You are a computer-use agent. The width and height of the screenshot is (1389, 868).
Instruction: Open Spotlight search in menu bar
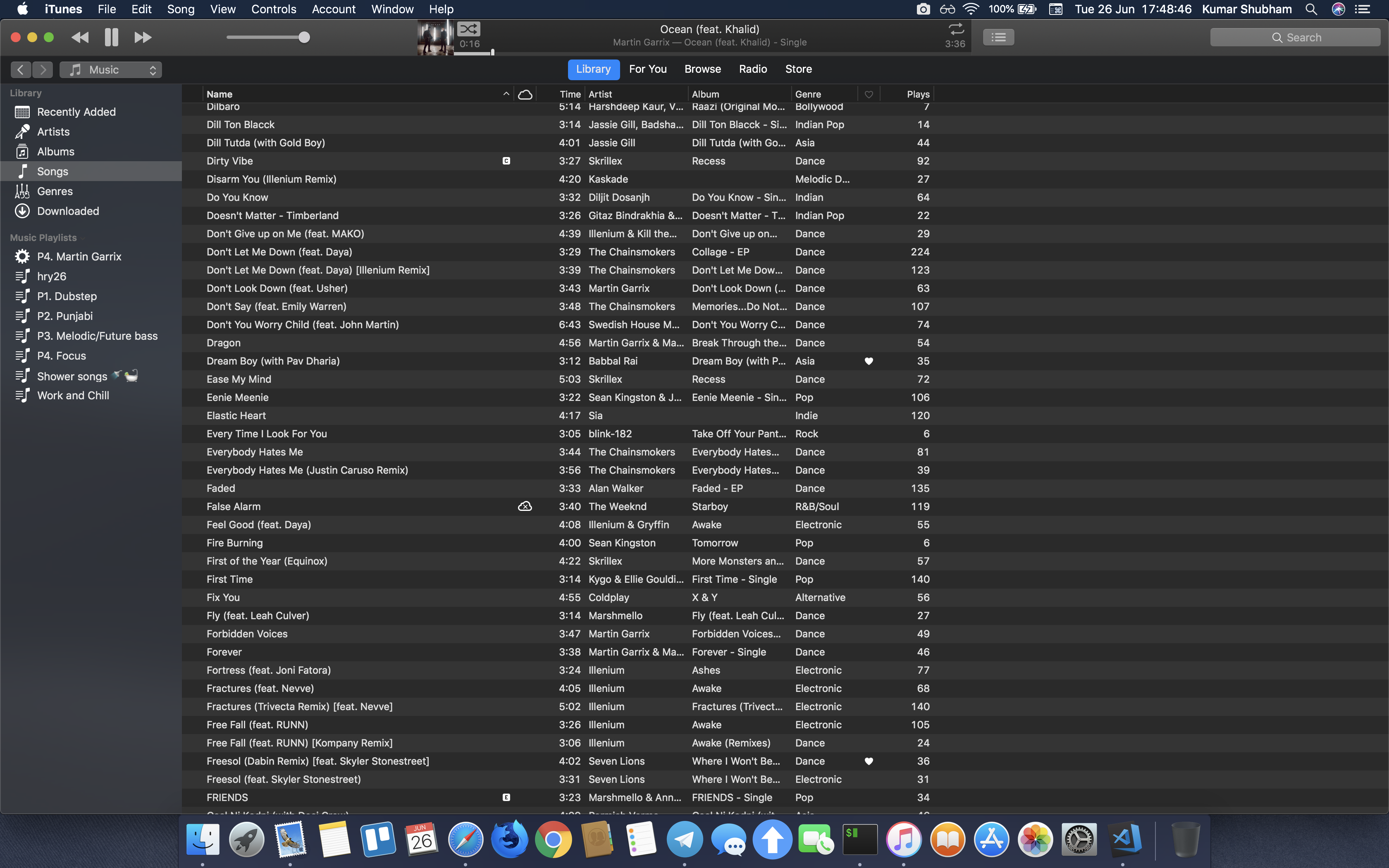(x=1311, y=9)
